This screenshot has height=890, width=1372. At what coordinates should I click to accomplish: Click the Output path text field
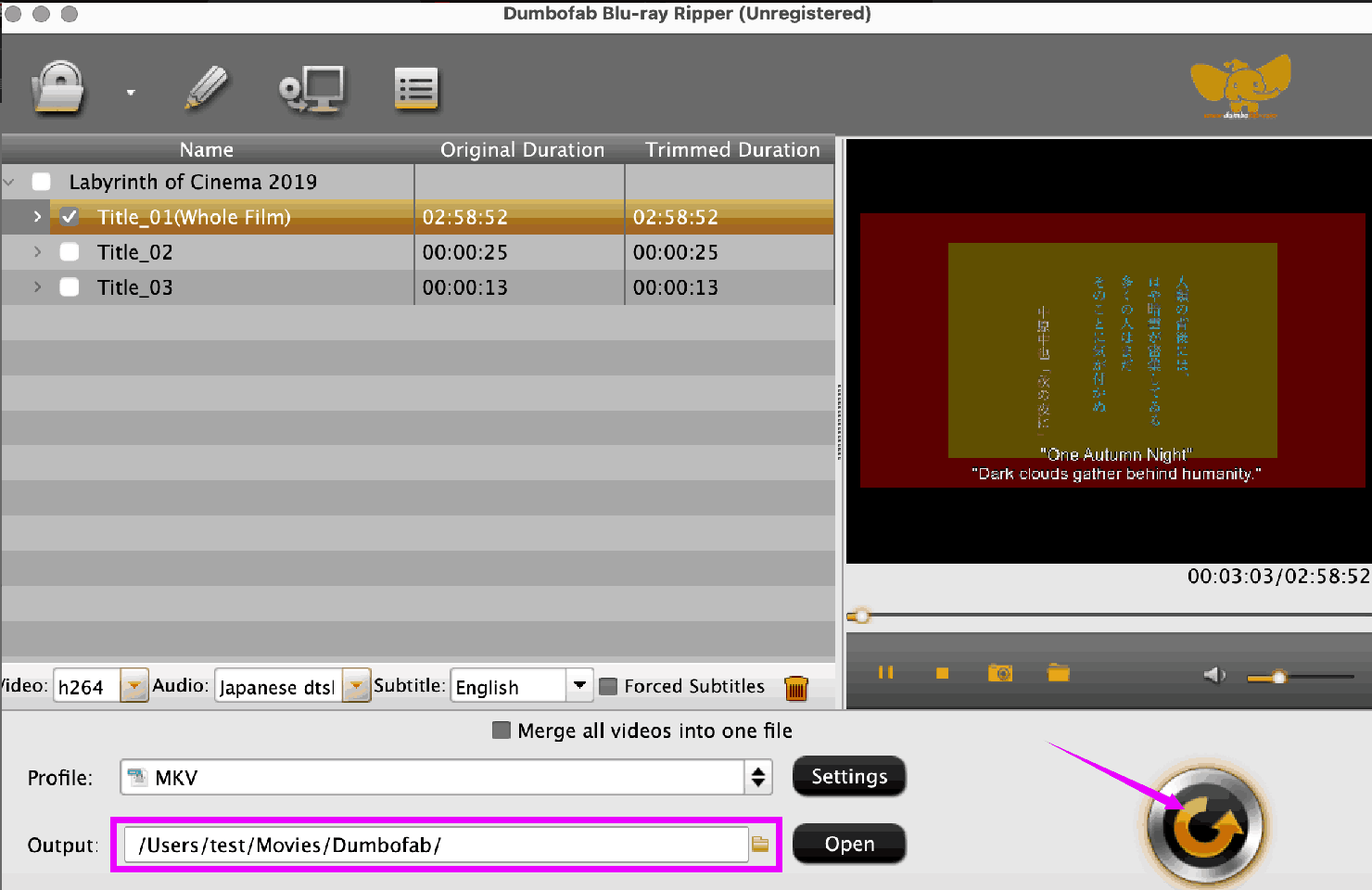436,845
